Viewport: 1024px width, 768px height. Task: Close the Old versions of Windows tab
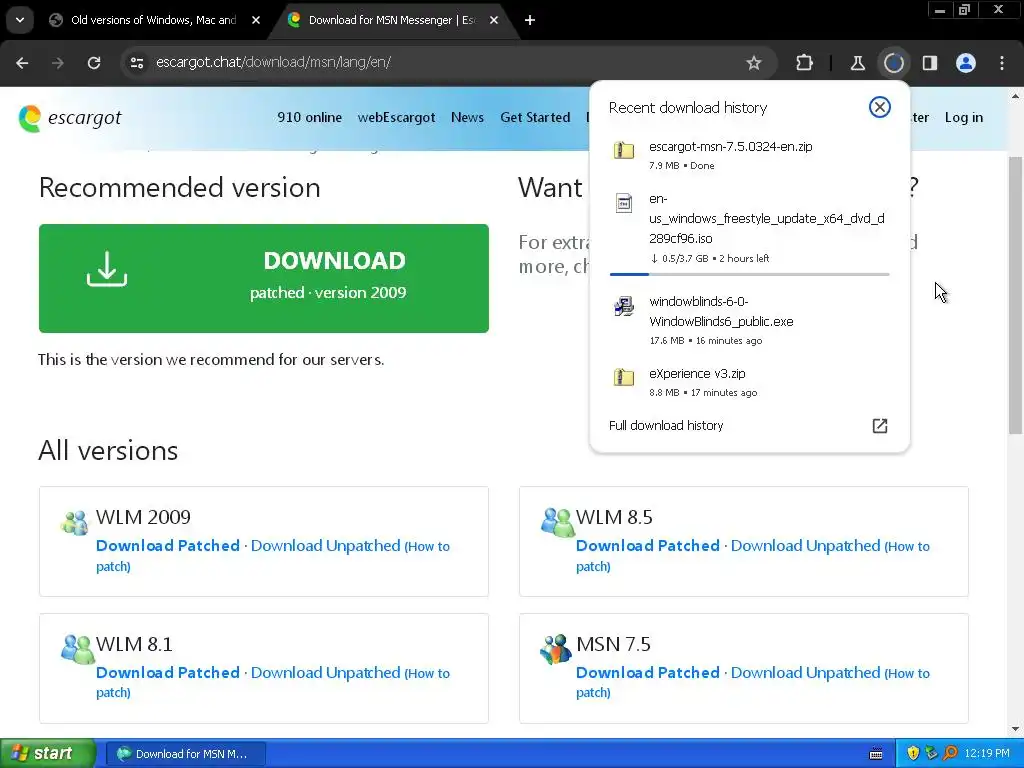click(256, 20)
